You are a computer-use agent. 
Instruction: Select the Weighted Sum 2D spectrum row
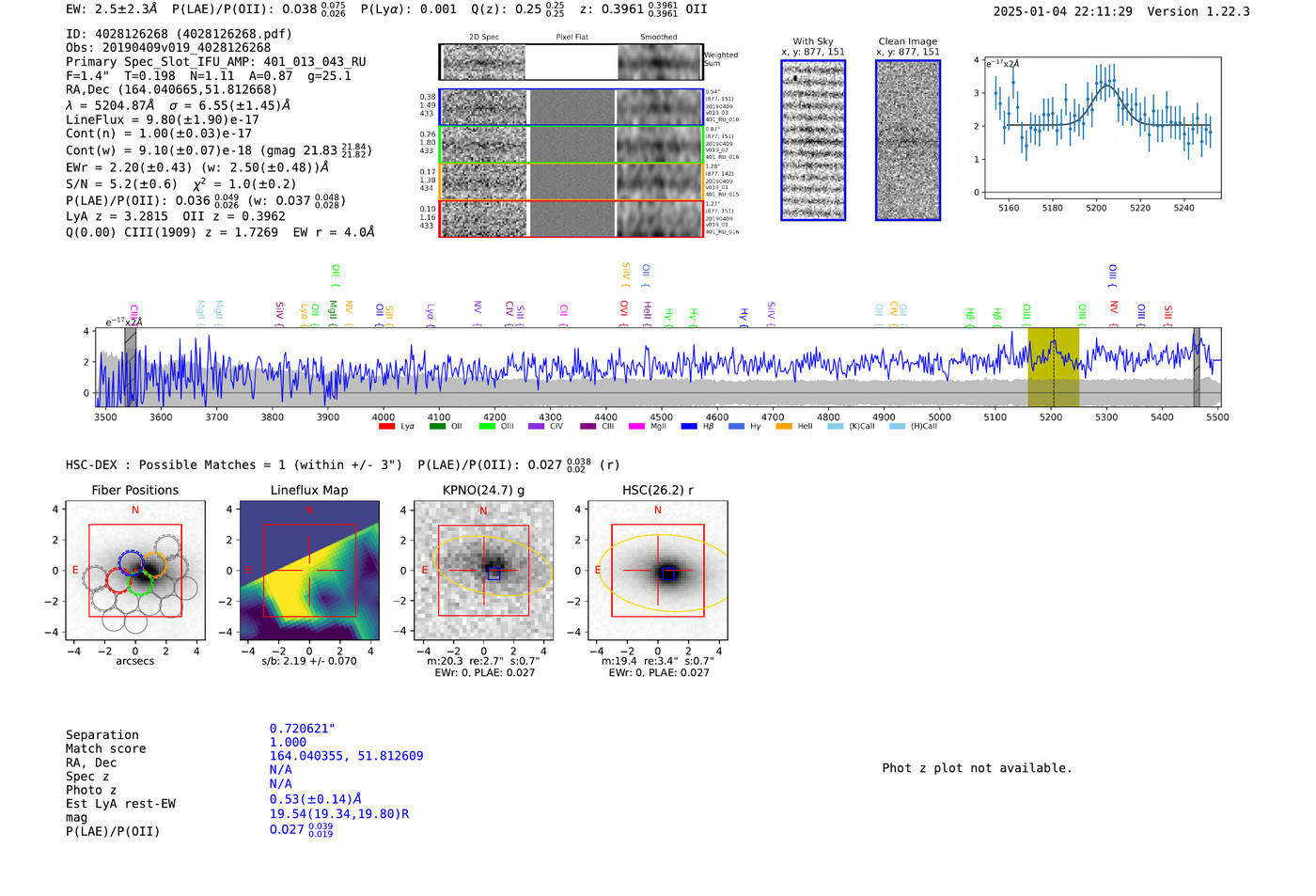(x=571, y=62)
